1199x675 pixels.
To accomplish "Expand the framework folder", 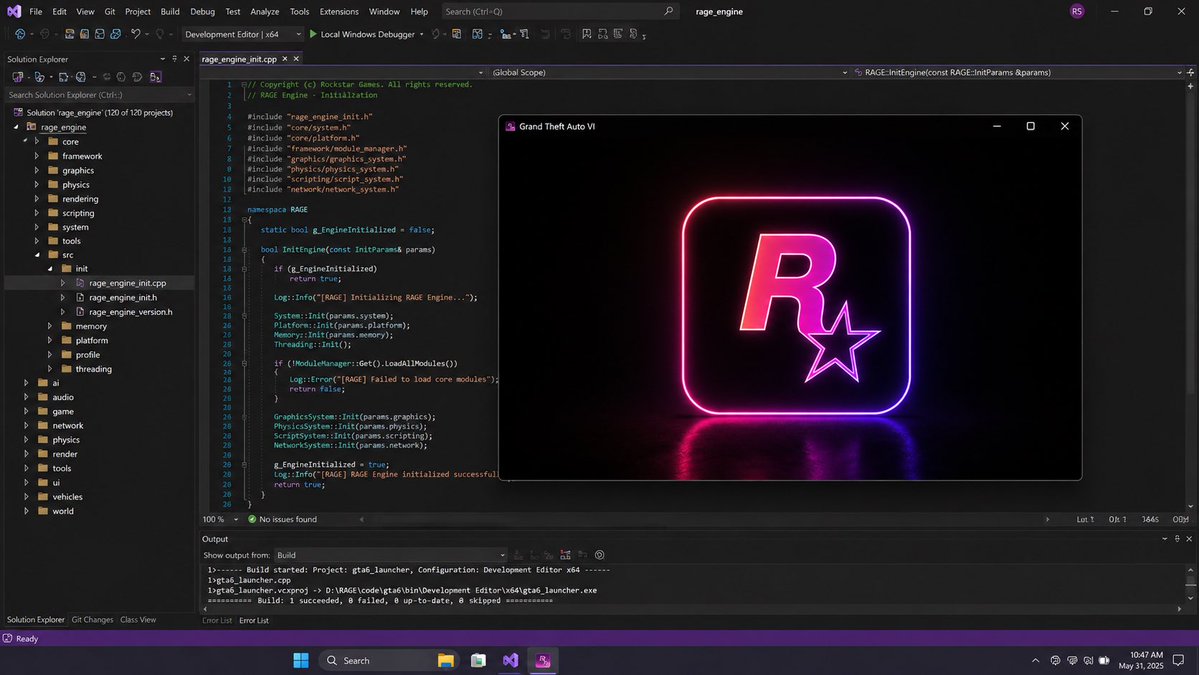I will click(x=37, y=156).
